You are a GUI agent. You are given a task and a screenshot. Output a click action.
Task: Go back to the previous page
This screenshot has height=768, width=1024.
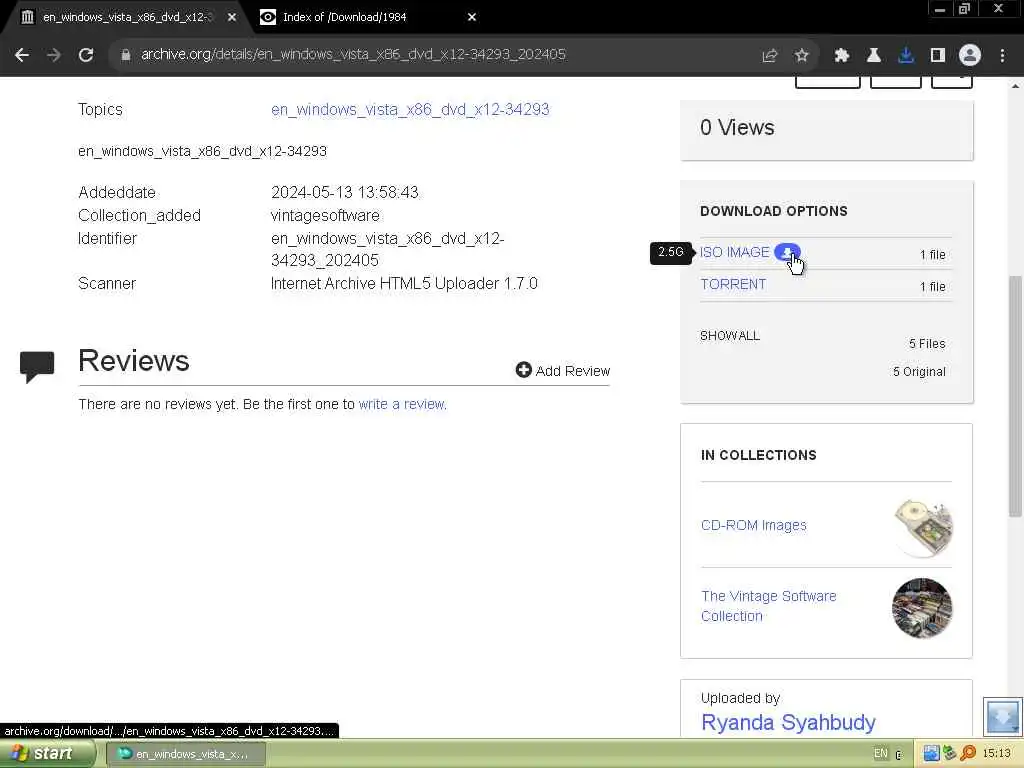tap(22, 55)
